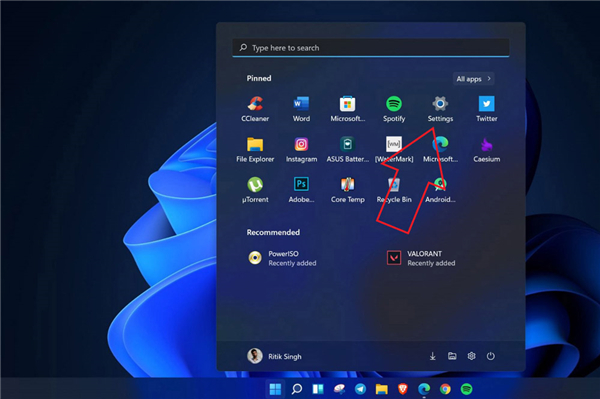This screenshot has height=399, width=600.
Task: Open CCleaner from pinned apps
Action: (255, 109)
